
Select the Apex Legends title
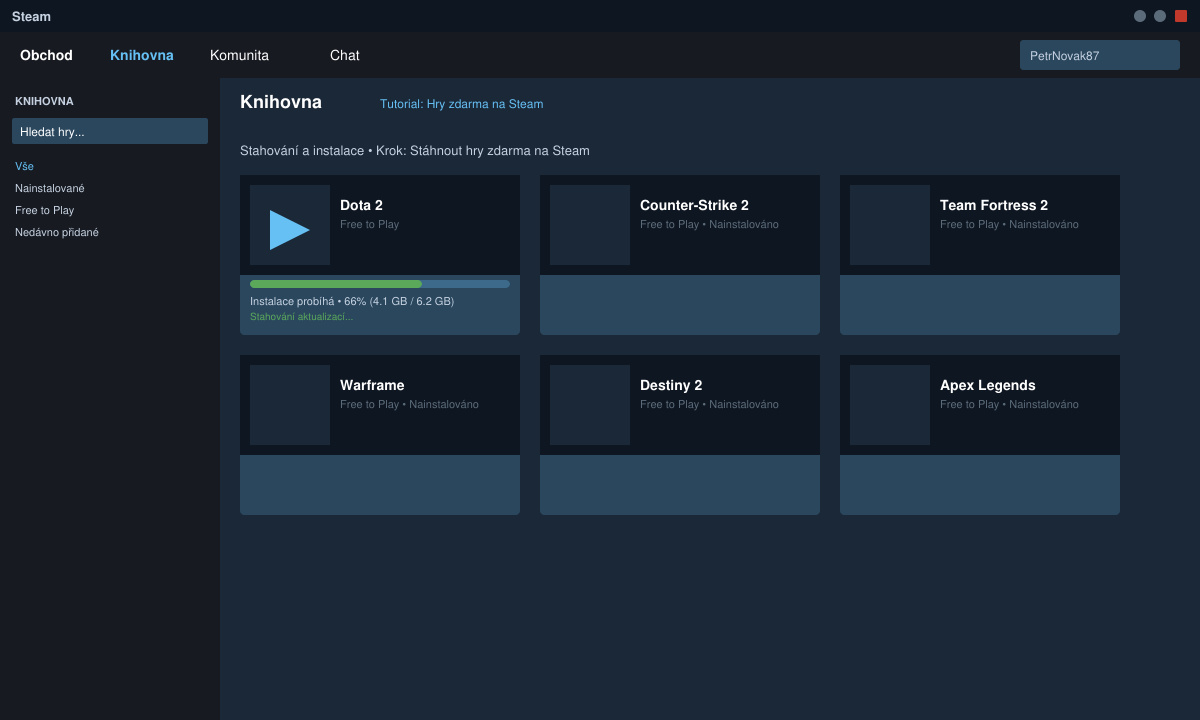pyautogui.click(x=988, y=385)
